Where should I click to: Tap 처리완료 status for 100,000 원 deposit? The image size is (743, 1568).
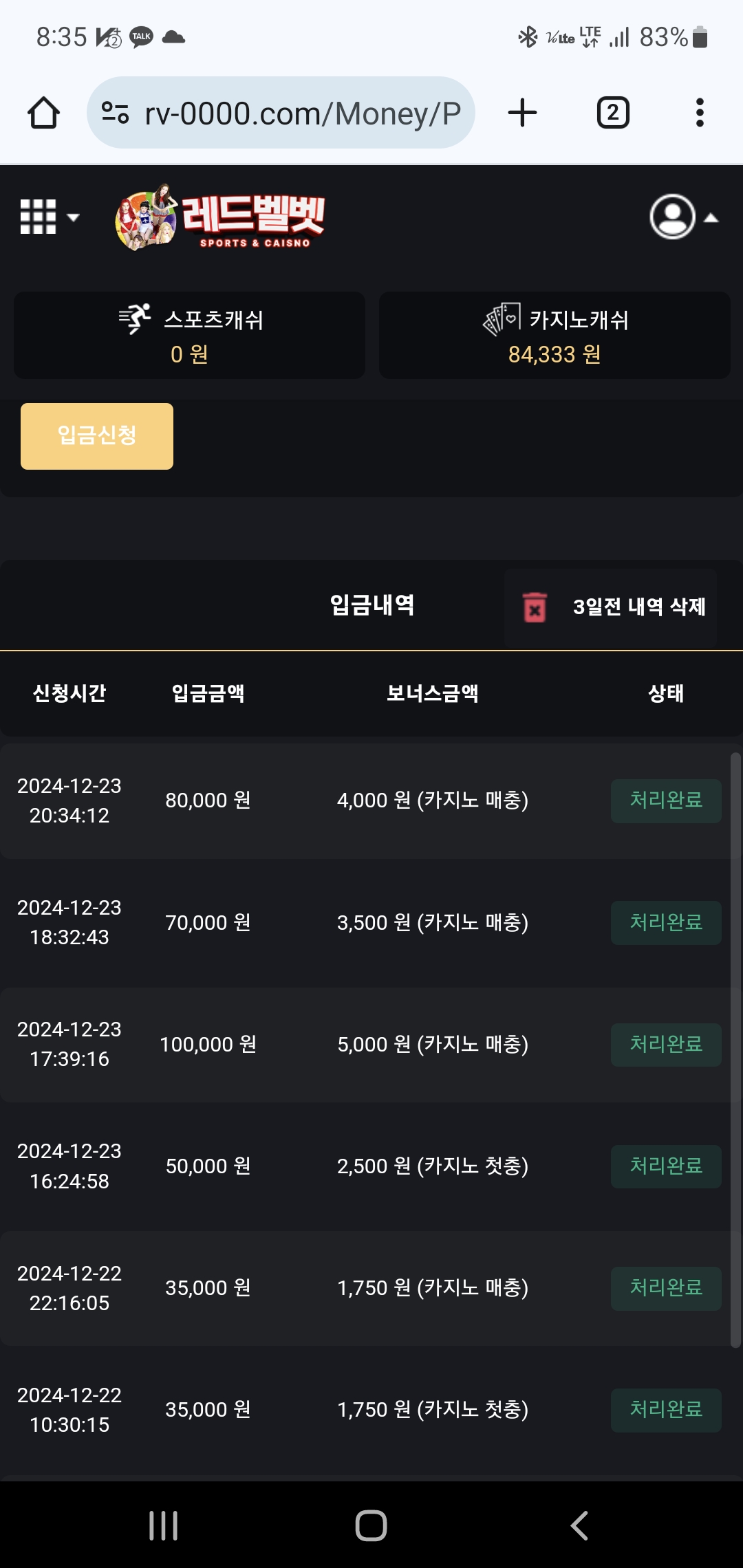(666, 1045)
